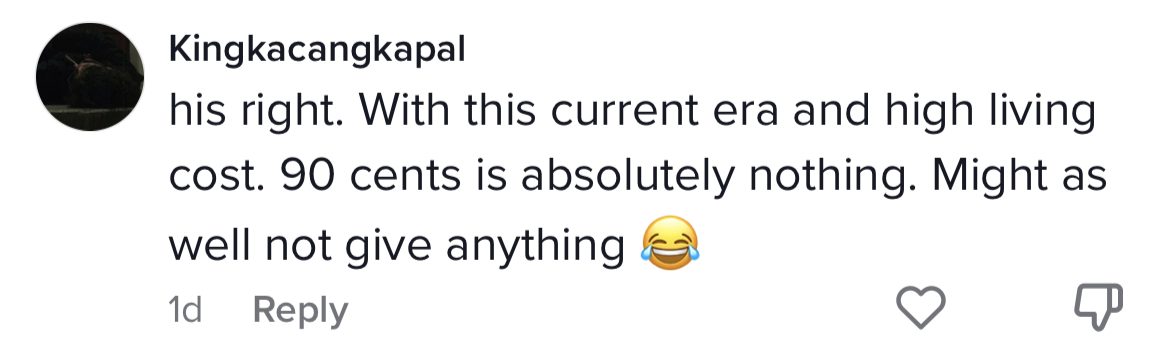Click the word 'cost.' in second line
The width and height of the screenshot is (1170, 364).
218,178
